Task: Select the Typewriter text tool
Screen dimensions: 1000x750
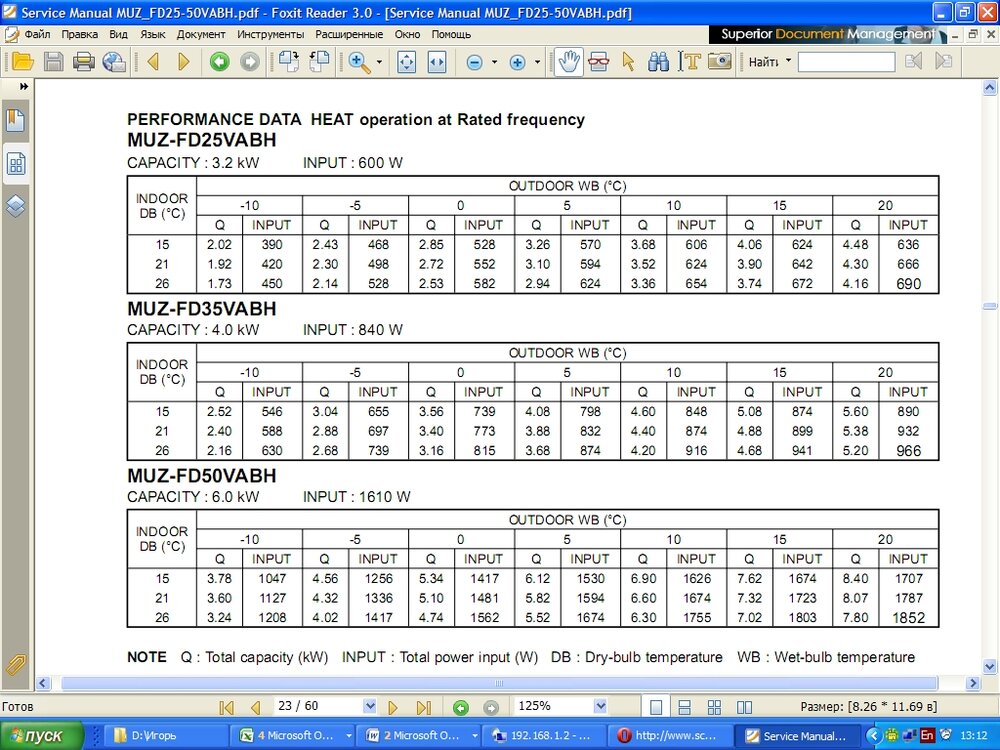Action: pos(689,62)
